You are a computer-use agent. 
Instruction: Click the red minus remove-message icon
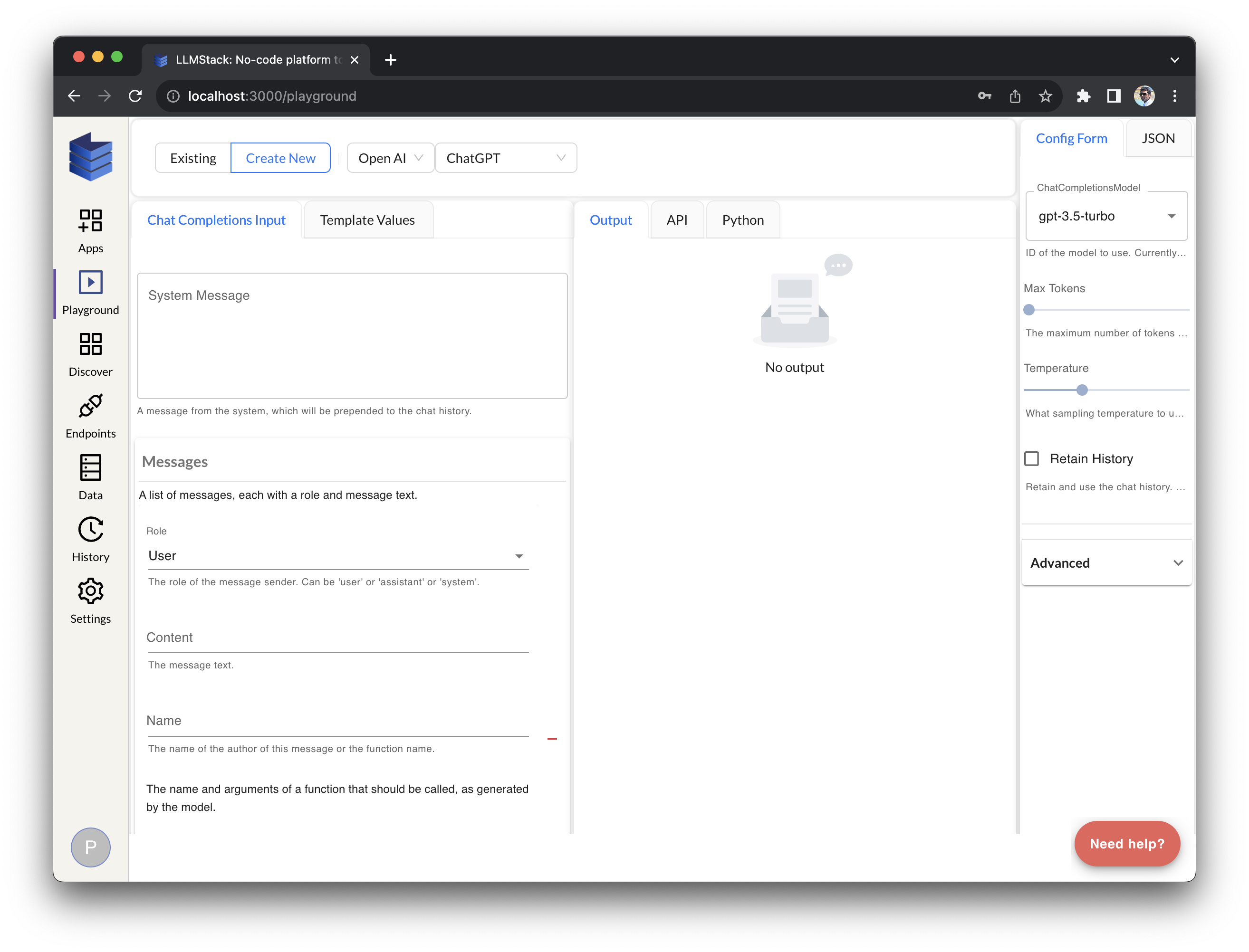click(x=552, y=739)
